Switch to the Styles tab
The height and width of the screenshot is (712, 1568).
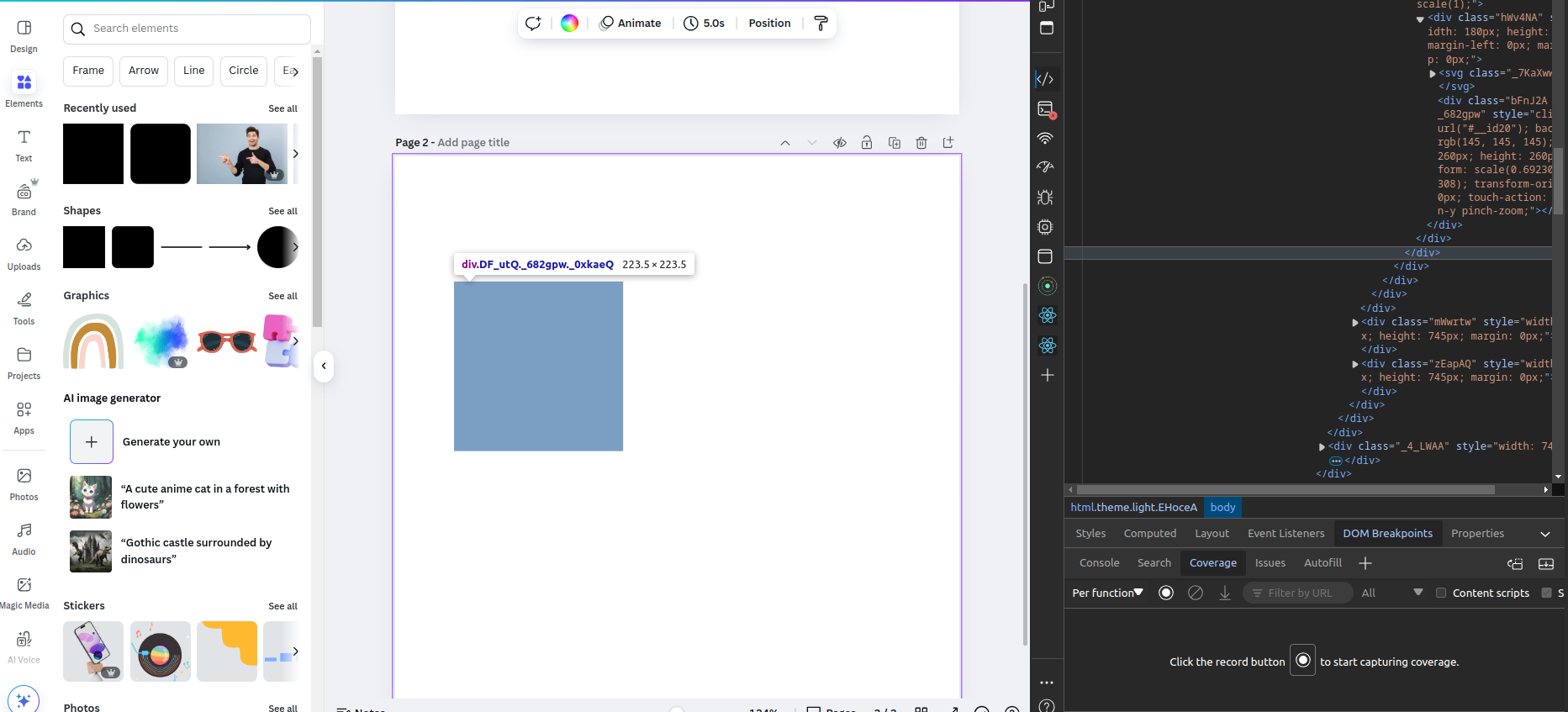(x=1090, y=534)
